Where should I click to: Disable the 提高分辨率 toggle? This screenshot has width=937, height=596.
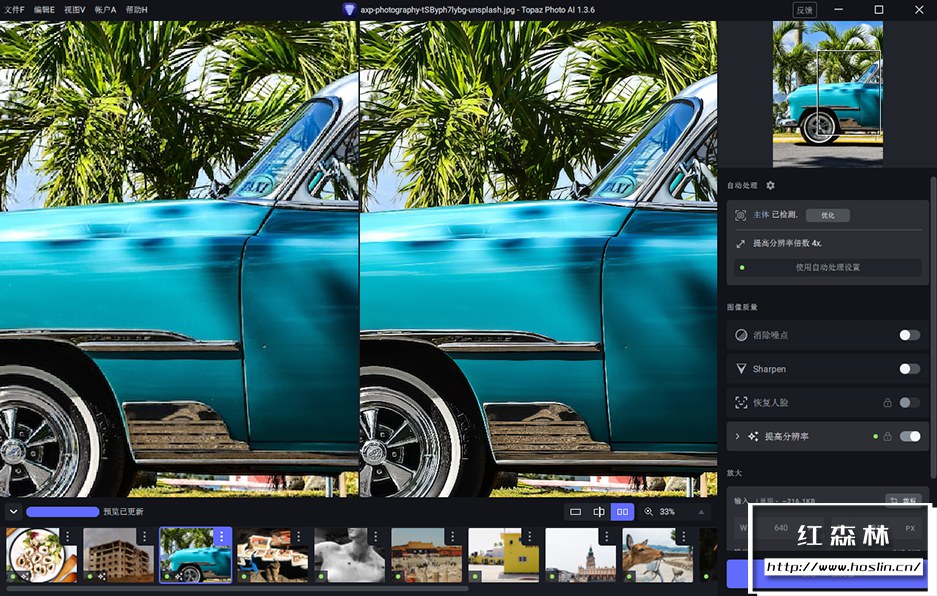[x=910, y=436]
